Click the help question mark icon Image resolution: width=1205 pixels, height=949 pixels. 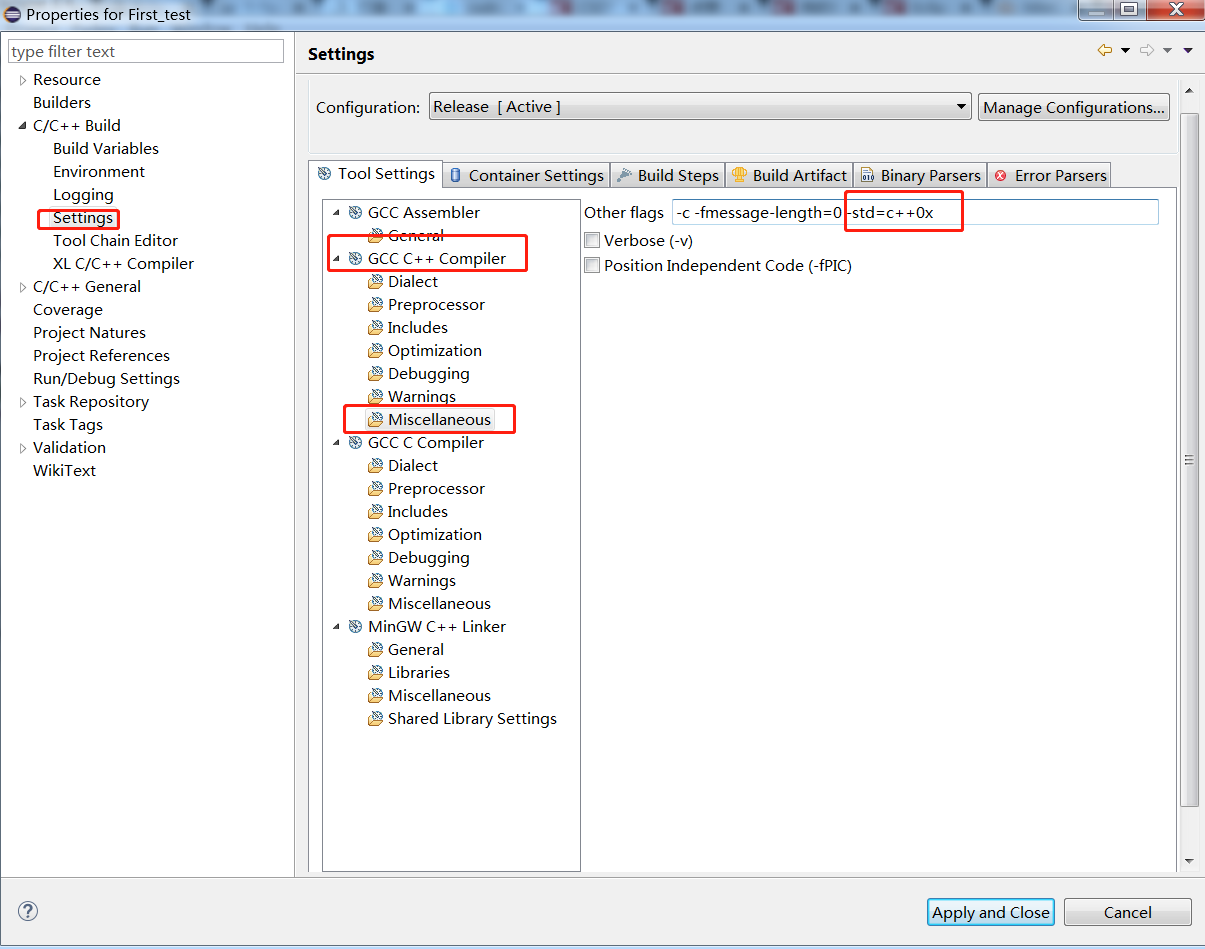pos(27,911)
